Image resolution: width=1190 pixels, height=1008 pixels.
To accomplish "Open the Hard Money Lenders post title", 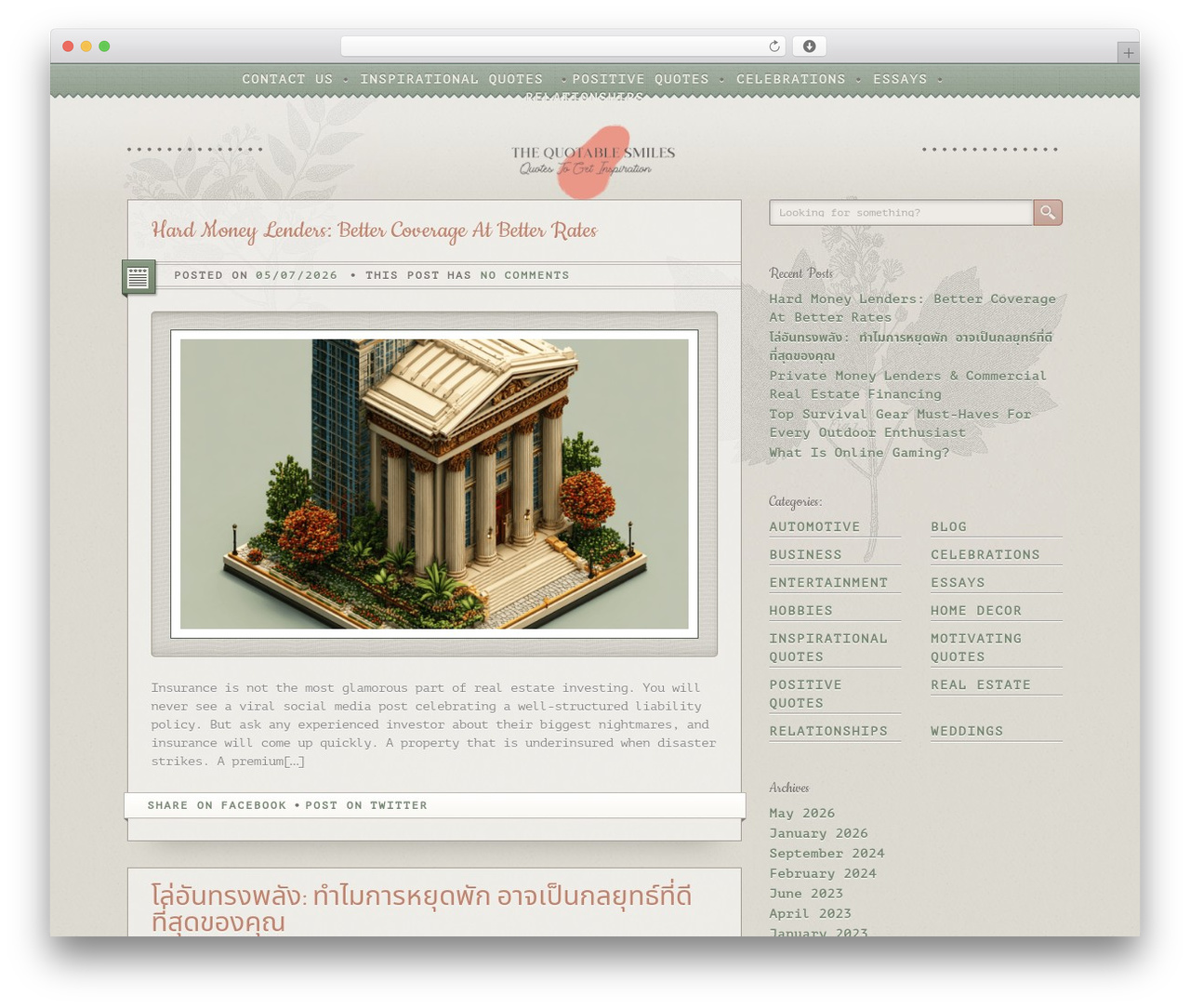I will (x=374, y=231).
